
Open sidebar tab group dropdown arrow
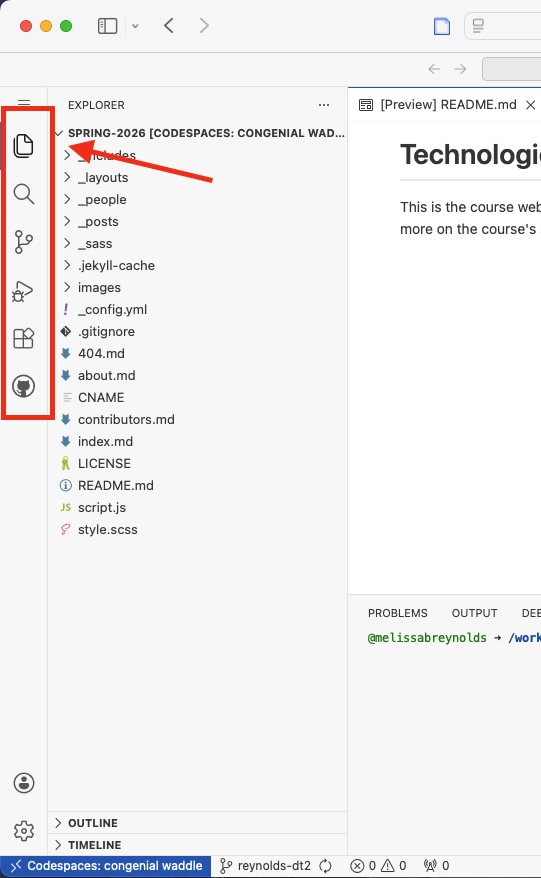pos(135,26)
